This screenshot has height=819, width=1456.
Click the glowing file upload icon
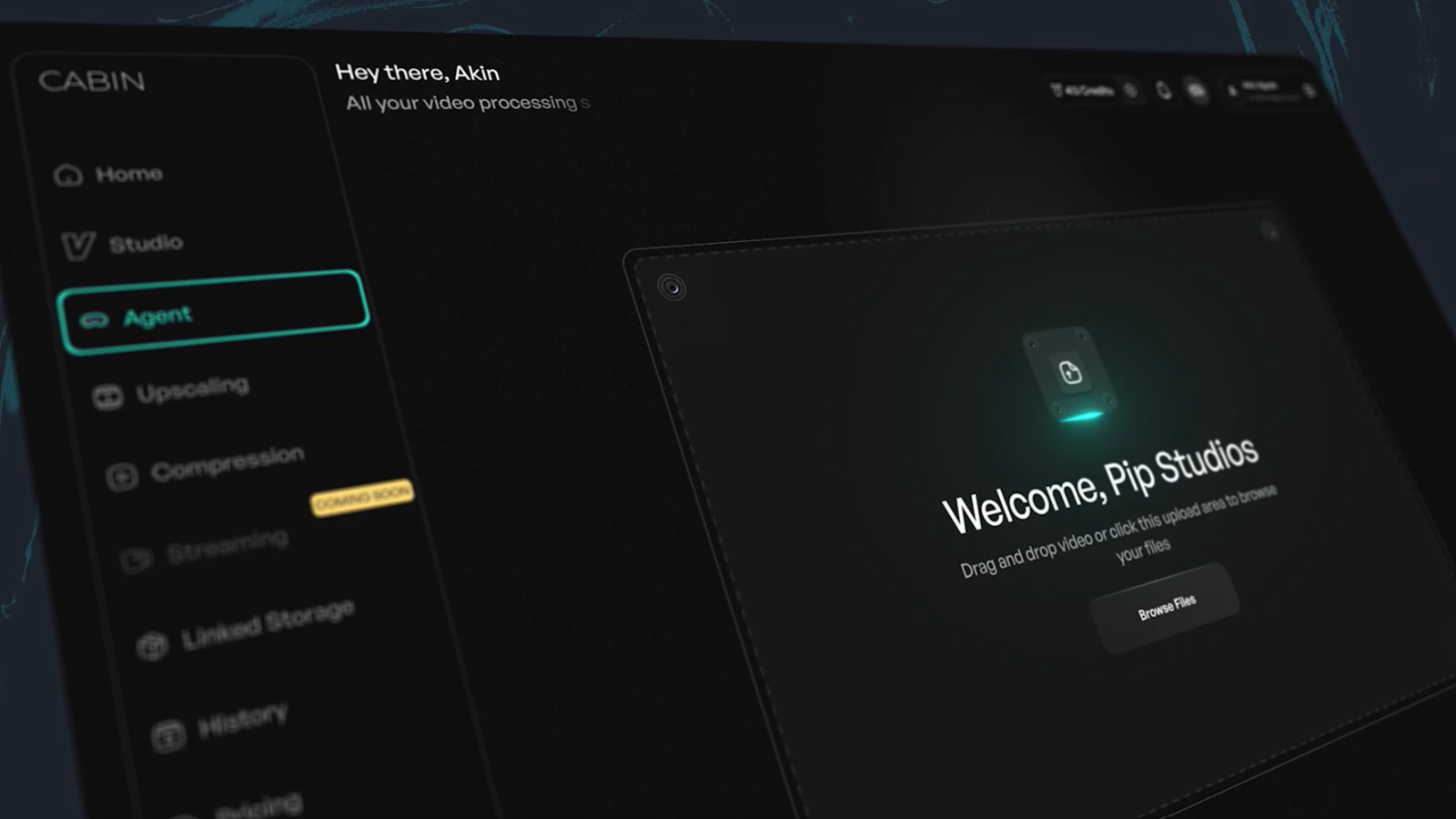pos(1070,372)
